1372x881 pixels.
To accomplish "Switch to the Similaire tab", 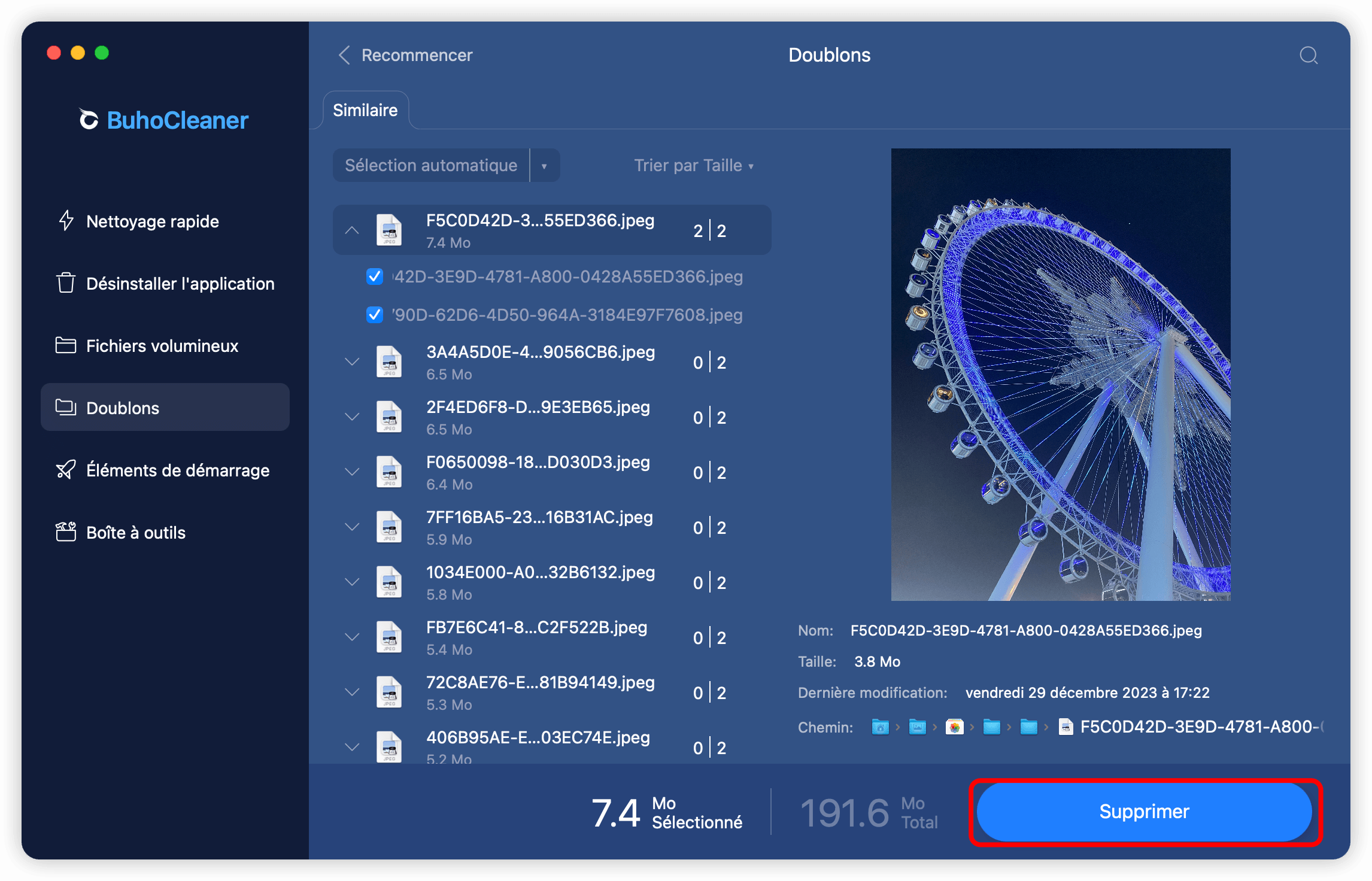I will click(x=365, y=111).
